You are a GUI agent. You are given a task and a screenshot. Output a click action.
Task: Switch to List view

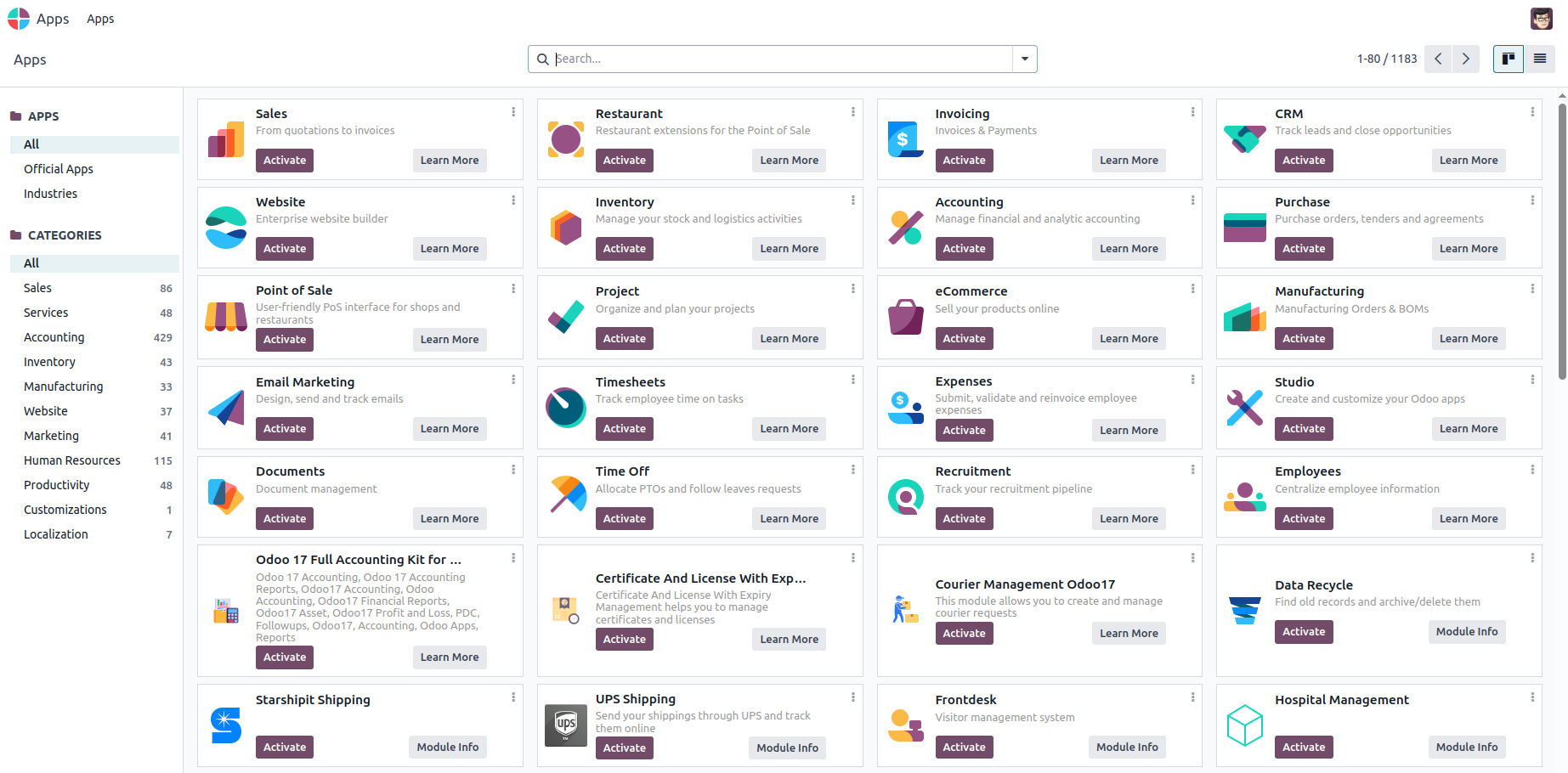click(x=1539, y=59)
